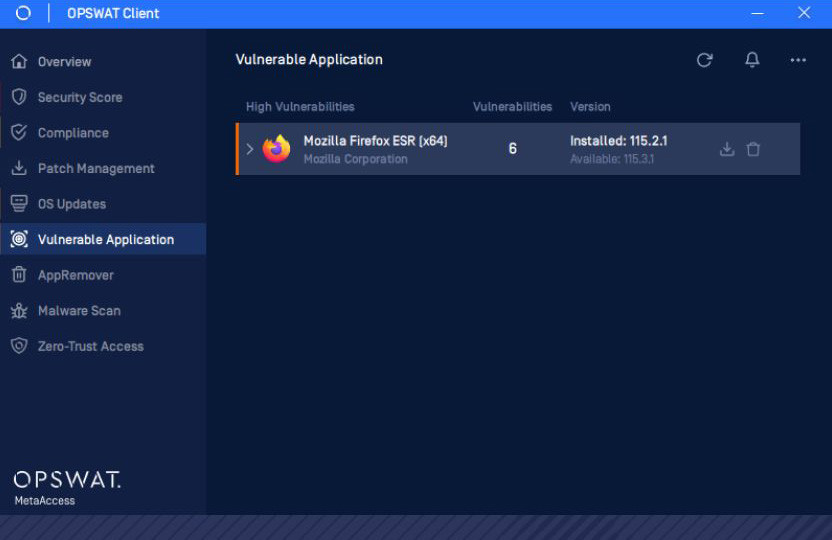
Task: Click the Vulnerabilities column header
Action: point(512,107)
